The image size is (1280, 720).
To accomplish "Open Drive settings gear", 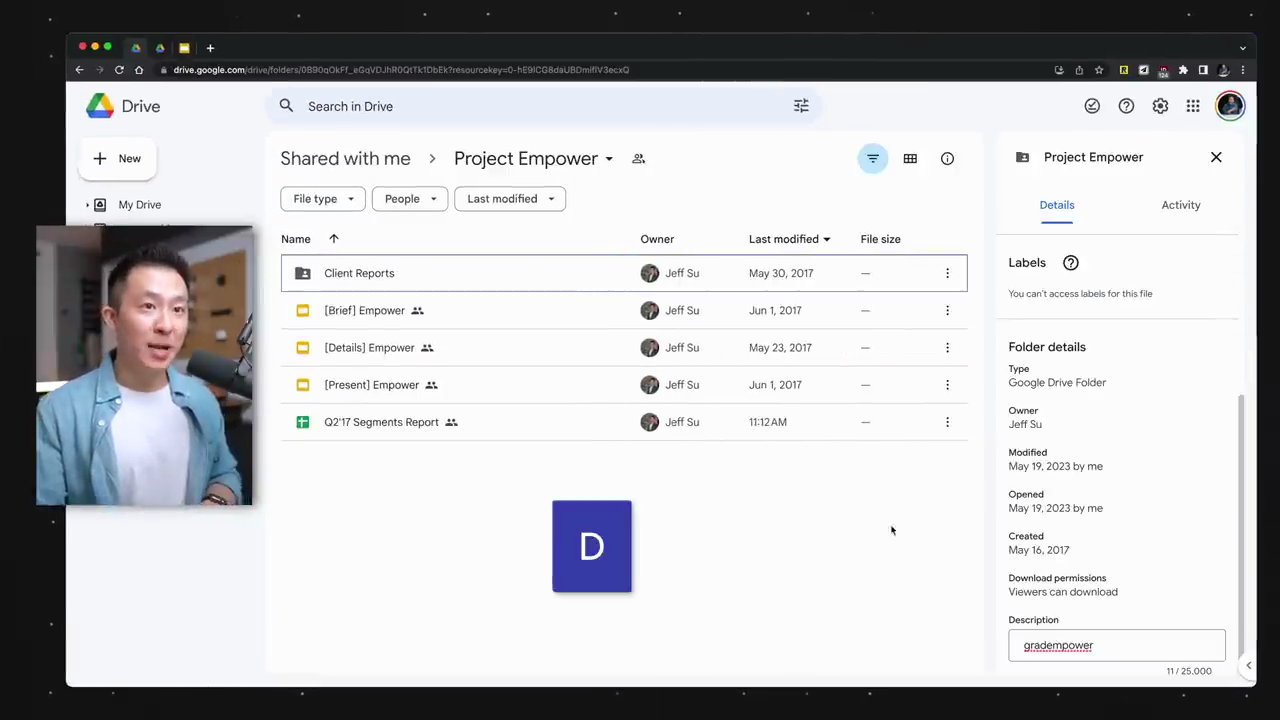I will tap(1160, 106).
